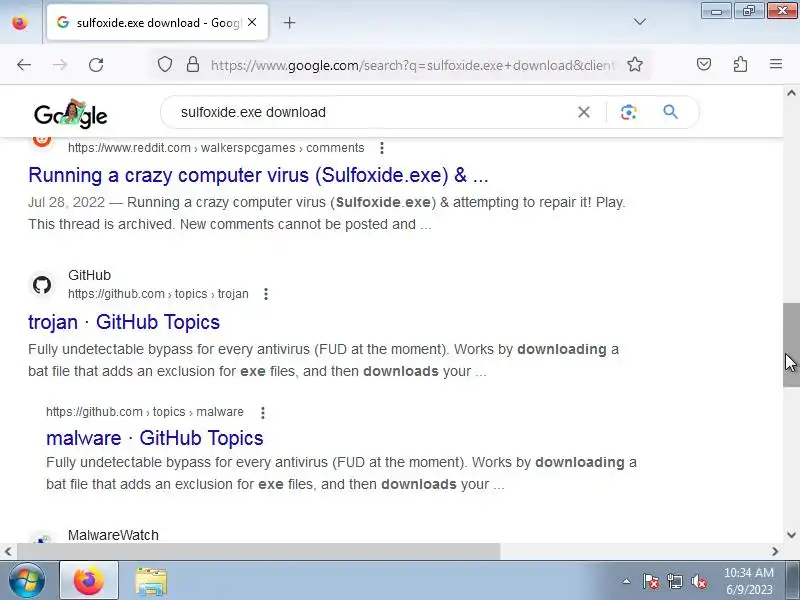Show hidden system tray icons
This screenshot has width=800, height=600.
pyautogui.click(x=626, y=581)
